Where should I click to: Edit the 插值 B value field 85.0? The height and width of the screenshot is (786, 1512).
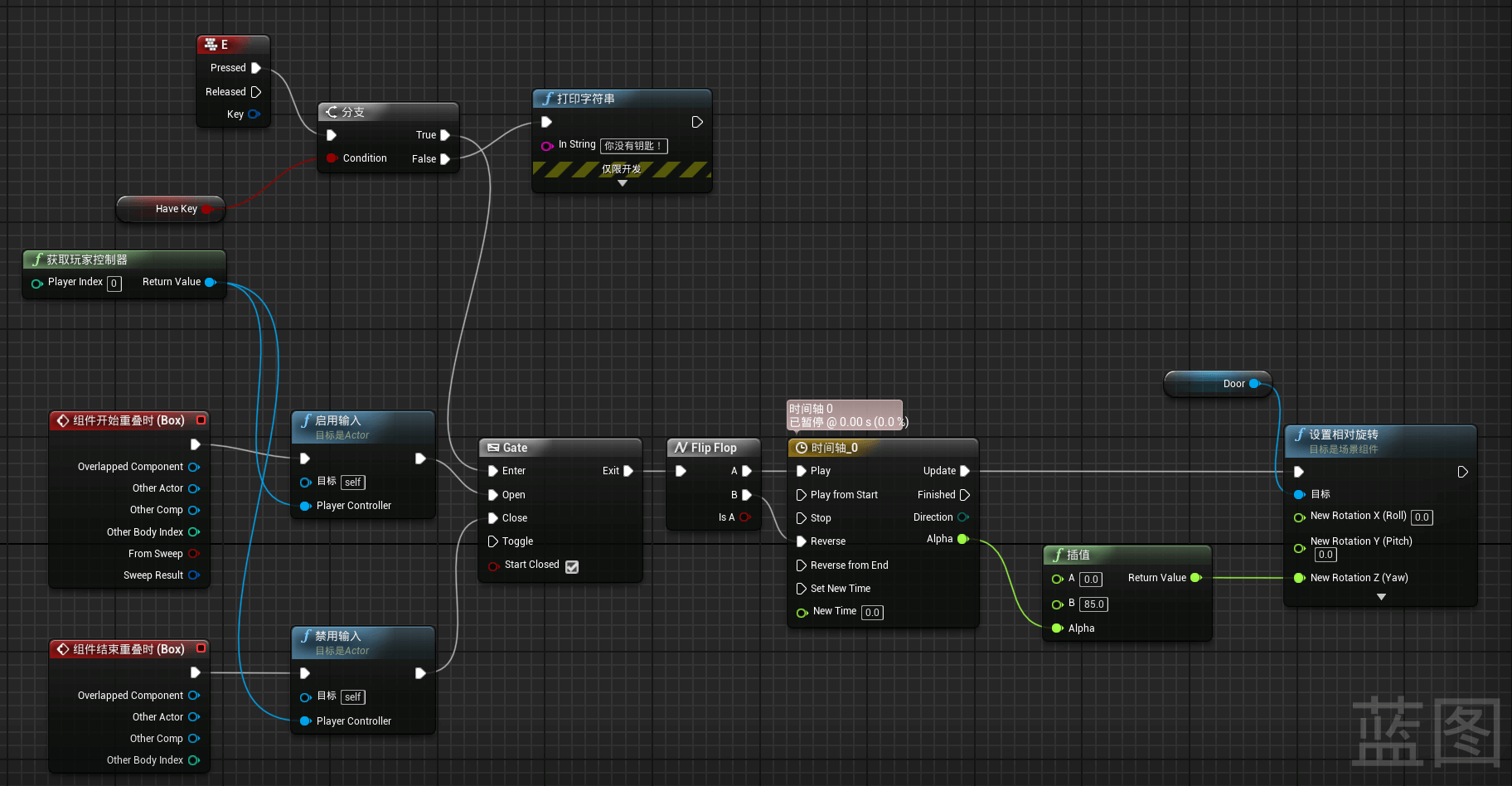pos(1094,604)
